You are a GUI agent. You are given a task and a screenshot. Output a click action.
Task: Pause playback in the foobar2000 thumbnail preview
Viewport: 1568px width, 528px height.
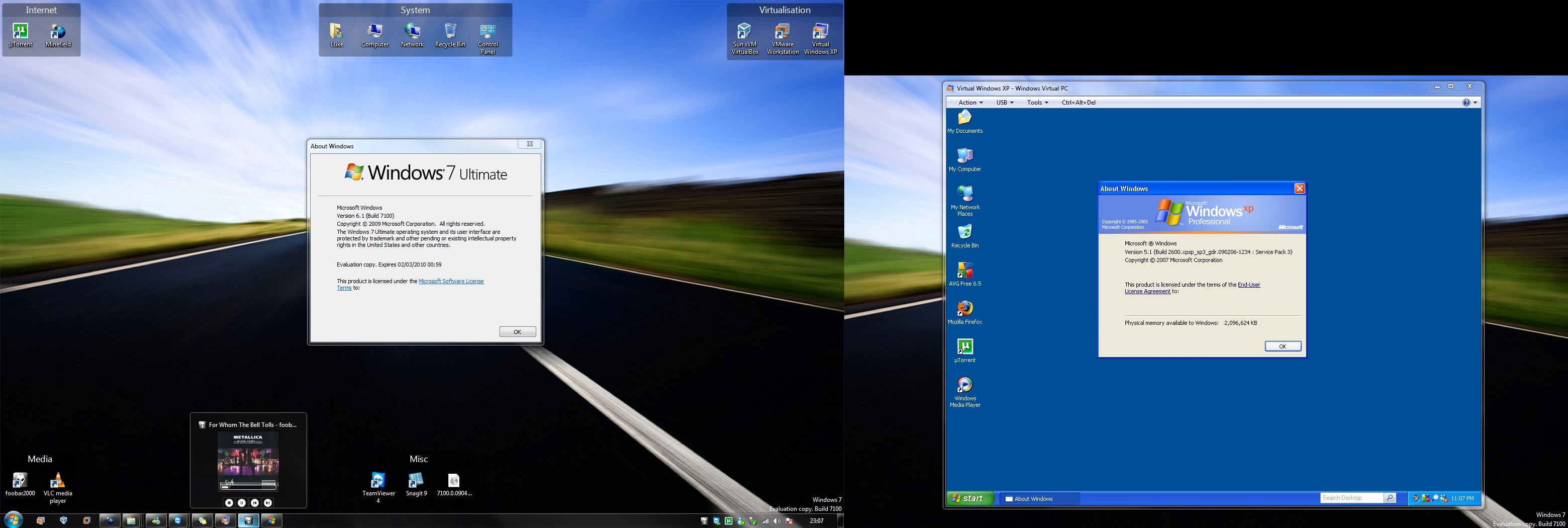tap(242, 503)
